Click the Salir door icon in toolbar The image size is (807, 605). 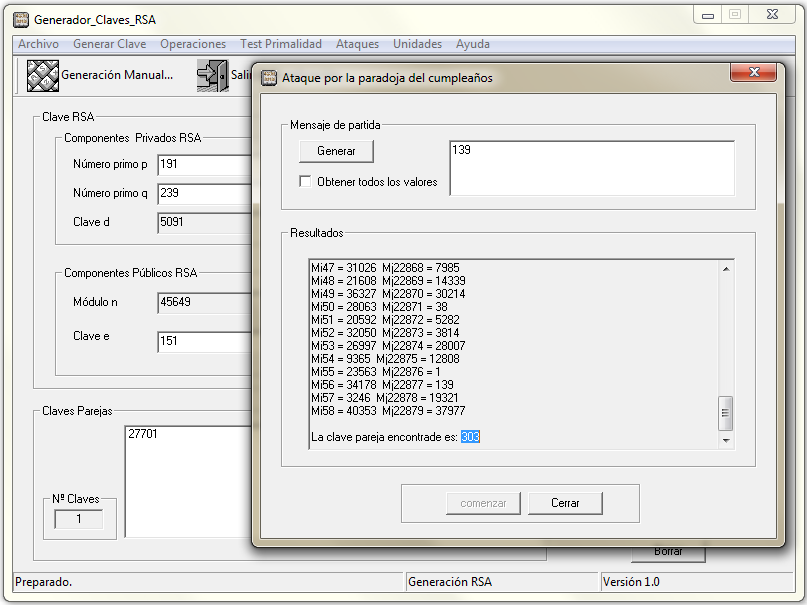(212, 75)
